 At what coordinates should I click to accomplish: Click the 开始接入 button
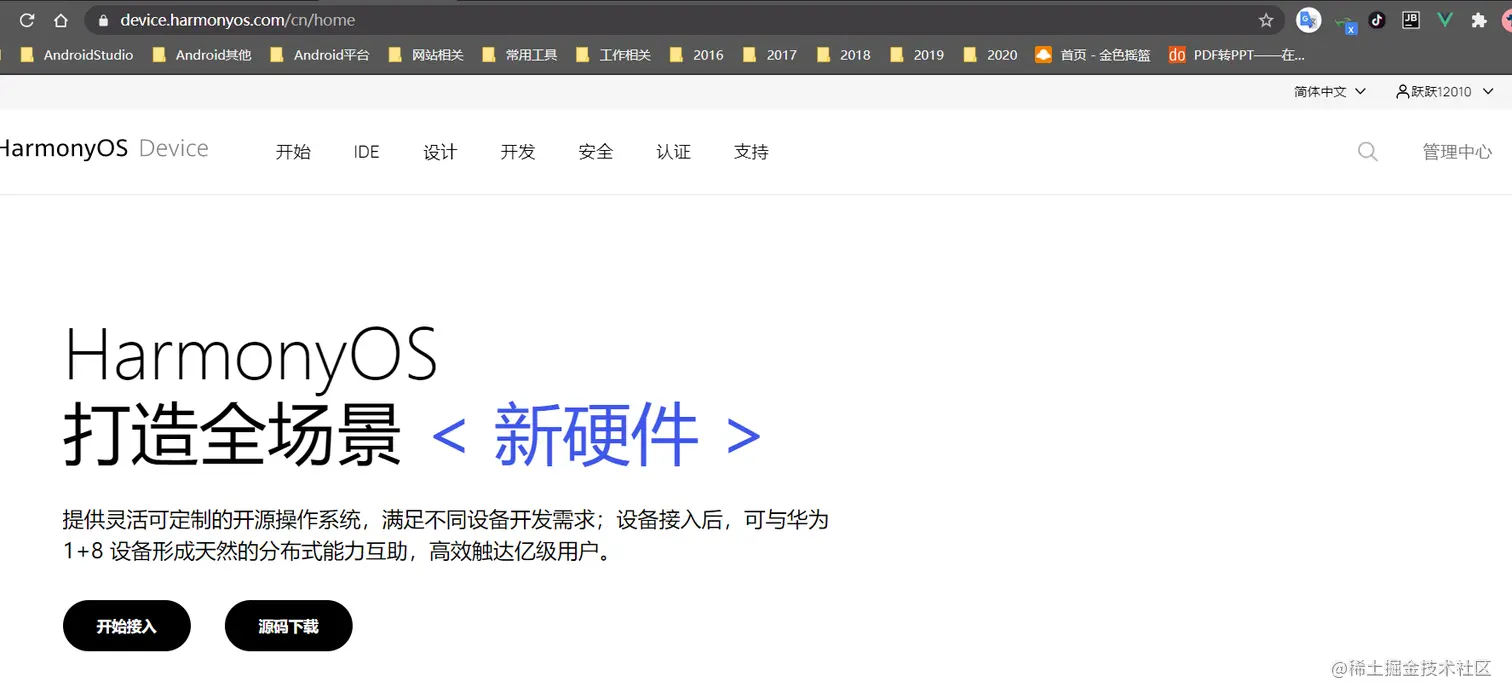pos(127,626)
